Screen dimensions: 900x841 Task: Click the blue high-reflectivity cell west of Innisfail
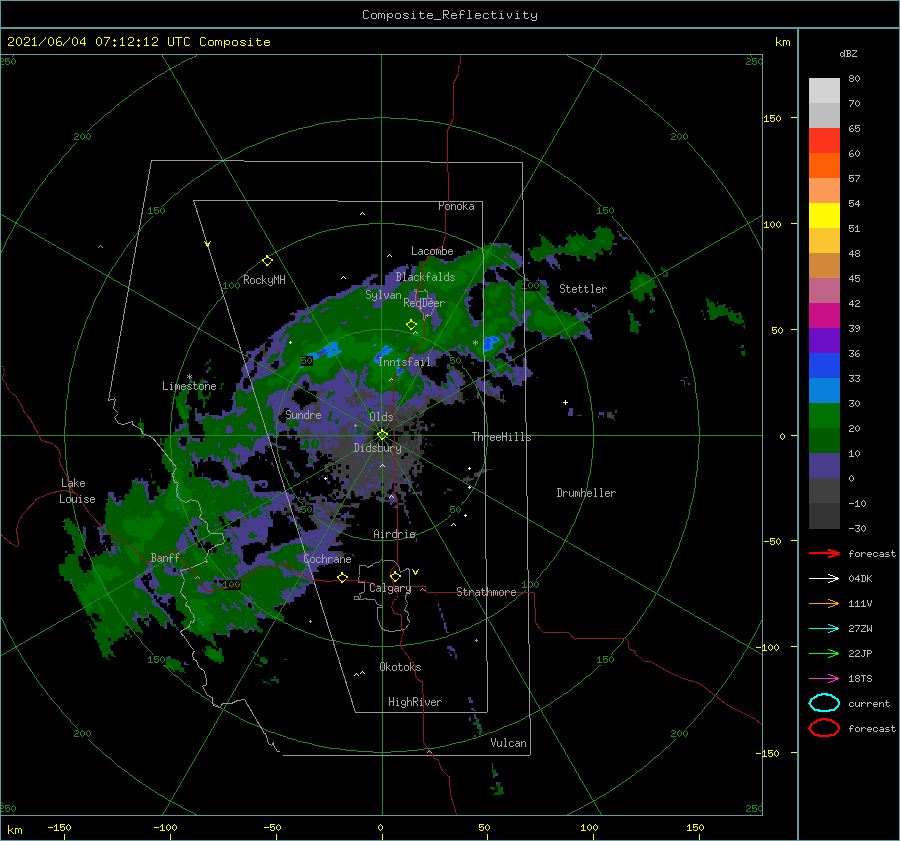click(x=327, y=350)
